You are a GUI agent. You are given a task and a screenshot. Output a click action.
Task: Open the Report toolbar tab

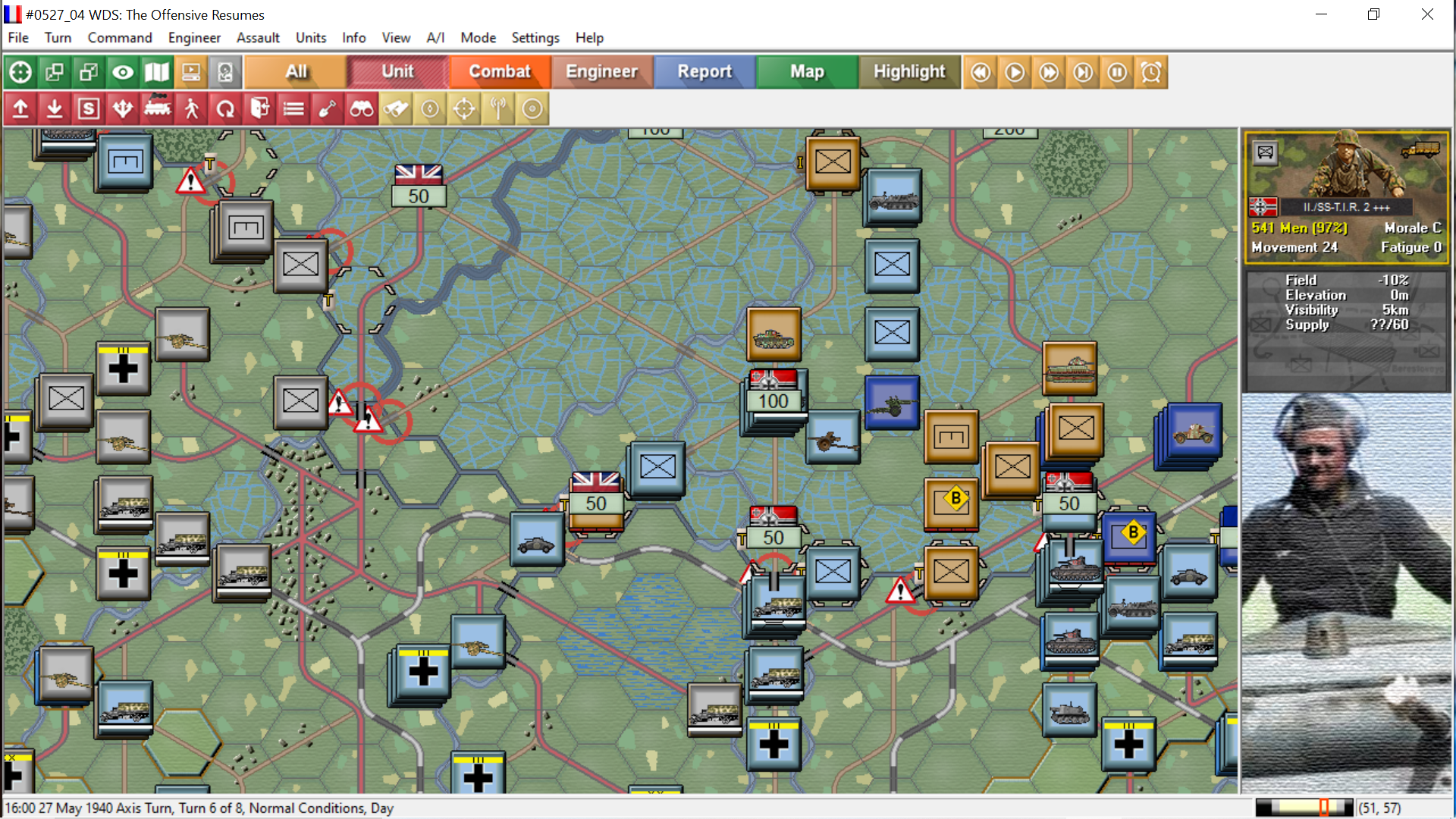[704, 72]
